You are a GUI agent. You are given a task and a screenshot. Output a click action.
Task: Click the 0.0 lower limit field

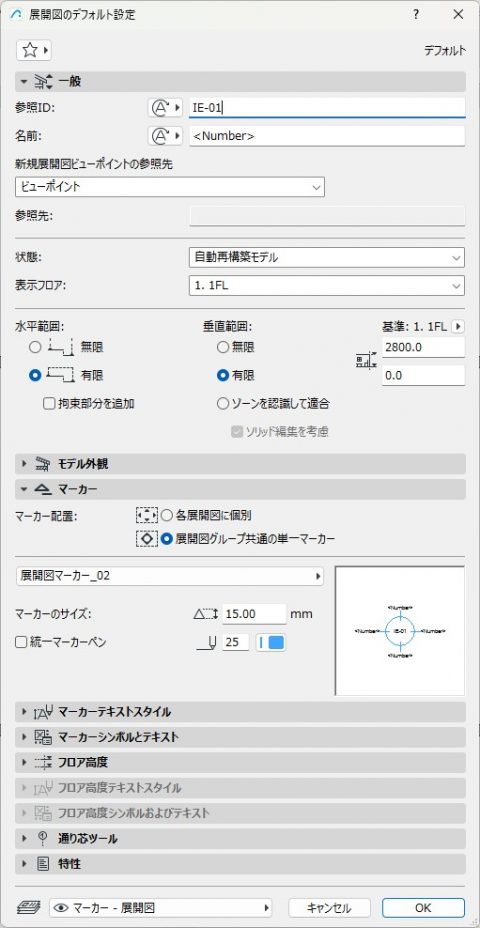pyautogui.click(x=423, y=375)
